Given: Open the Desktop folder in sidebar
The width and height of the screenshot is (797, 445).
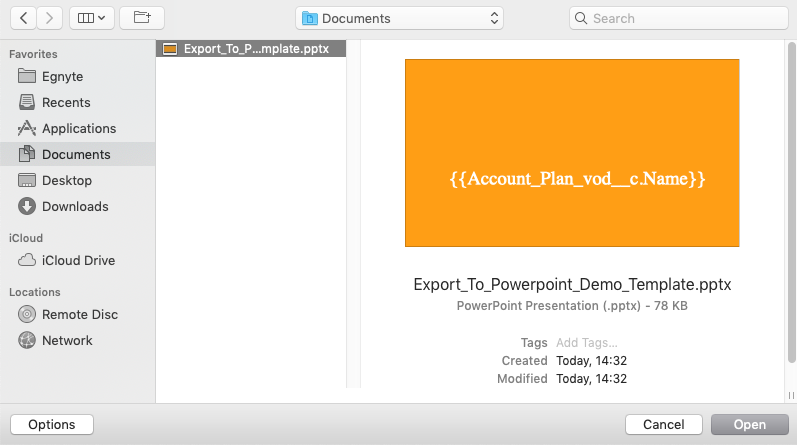Looking at the screenshot, I should 66,181.
